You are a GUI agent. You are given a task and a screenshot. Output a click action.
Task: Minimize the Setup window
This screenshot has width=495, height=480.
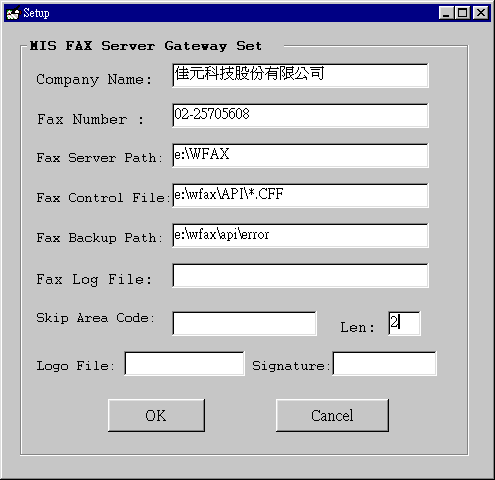point(446,13)
